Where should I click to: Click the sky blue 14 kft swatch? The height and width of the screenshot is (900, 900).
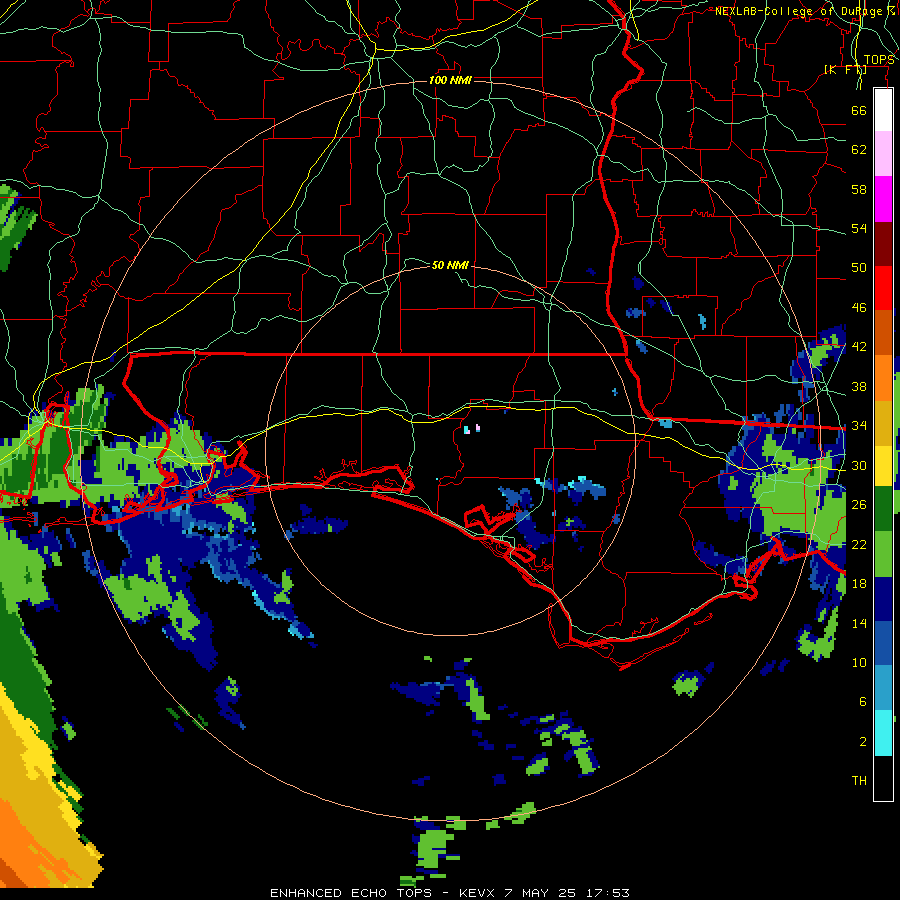(883, 688)
